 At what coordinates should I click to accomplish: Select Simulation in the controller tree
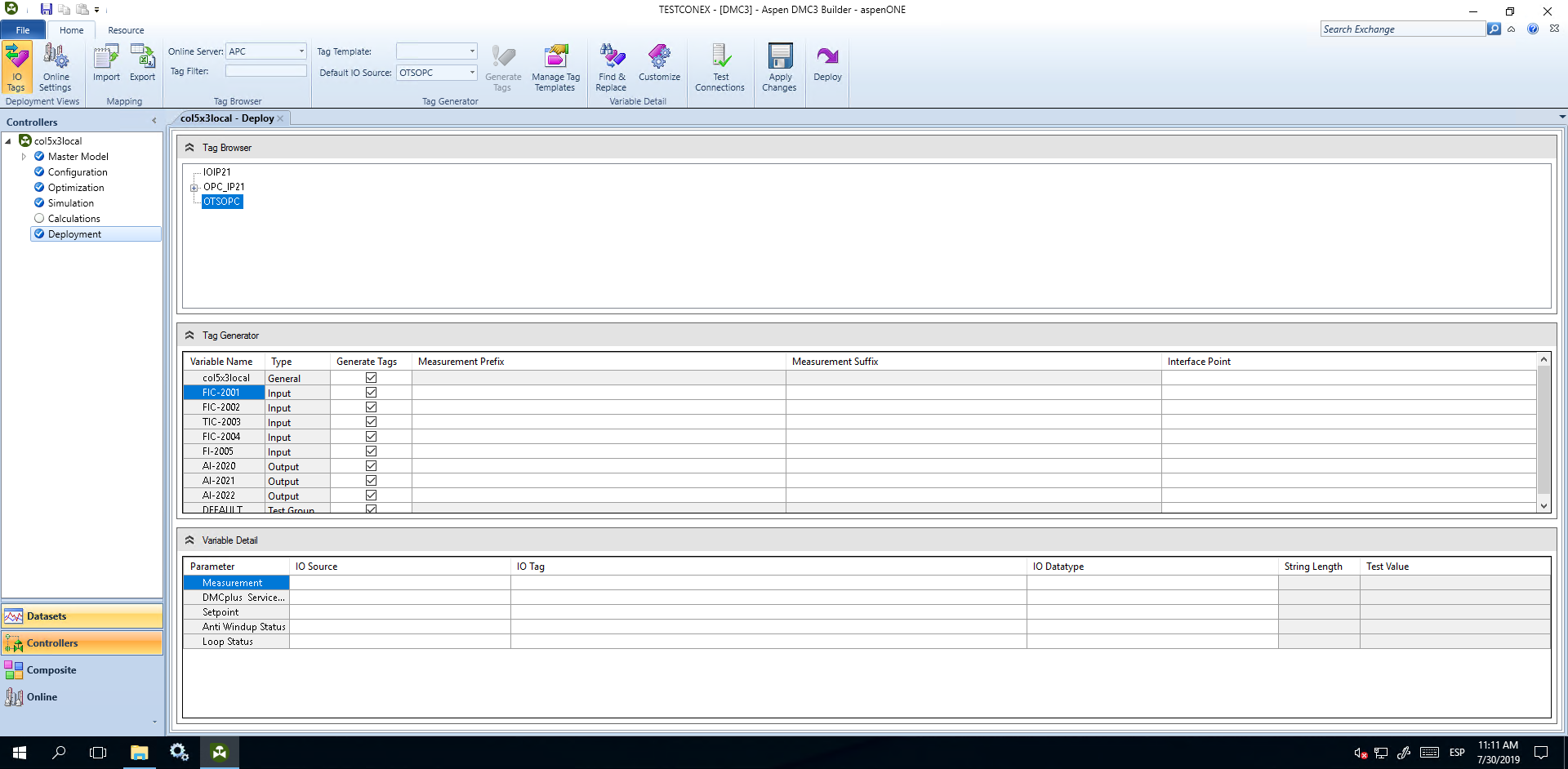coord(71,203)
